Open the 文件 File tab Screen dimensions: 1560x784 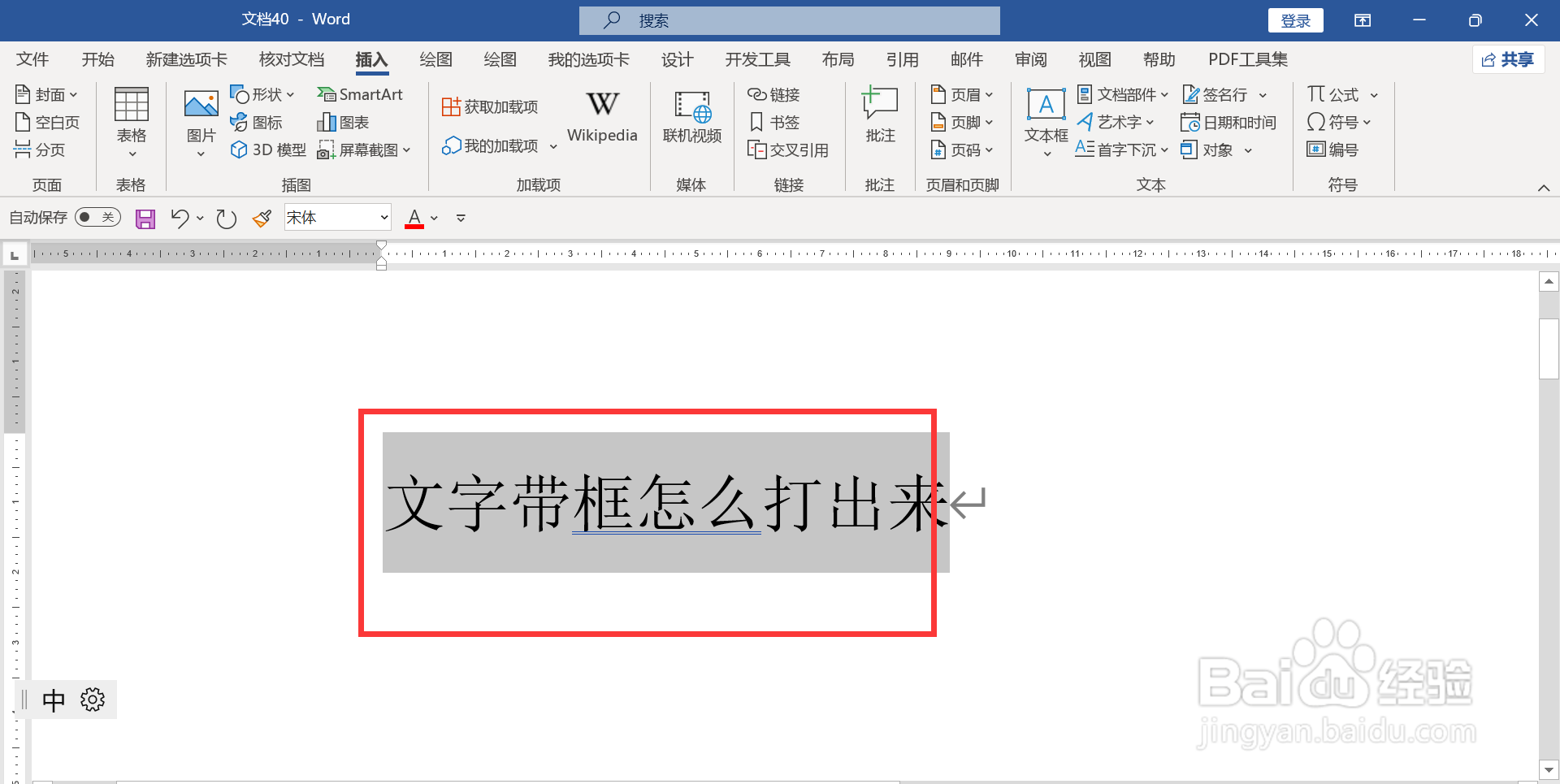tap(32, 60)
